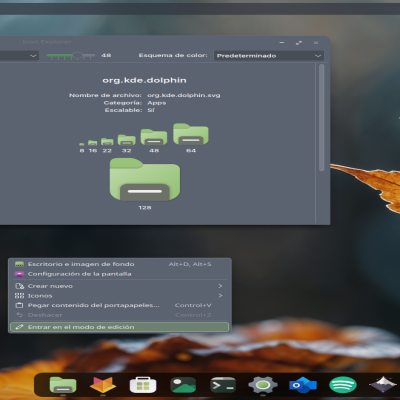Viewport: 400px width, 400px height.
Task: Click the Crear nuevo submenu arrow
Action: click(220, 286)
